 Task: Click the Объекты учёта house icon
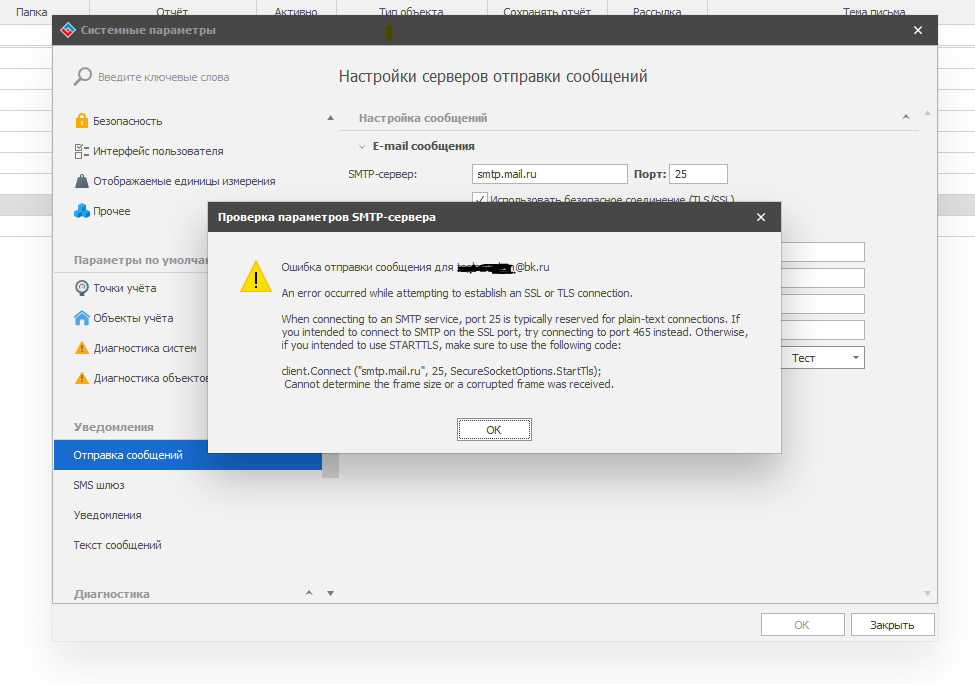pyautogui.click(x=82, y=318)
